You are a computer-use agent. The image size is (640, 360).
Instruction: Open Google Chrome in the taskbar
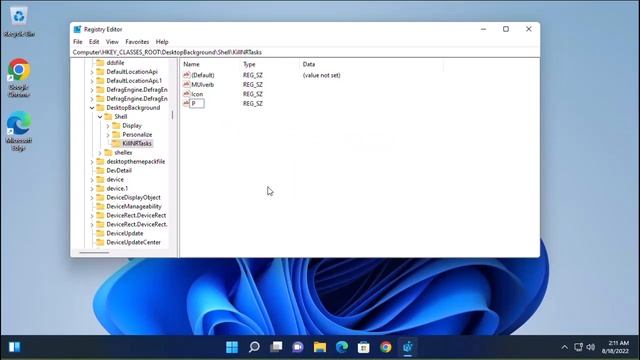(x=386, y=347)
